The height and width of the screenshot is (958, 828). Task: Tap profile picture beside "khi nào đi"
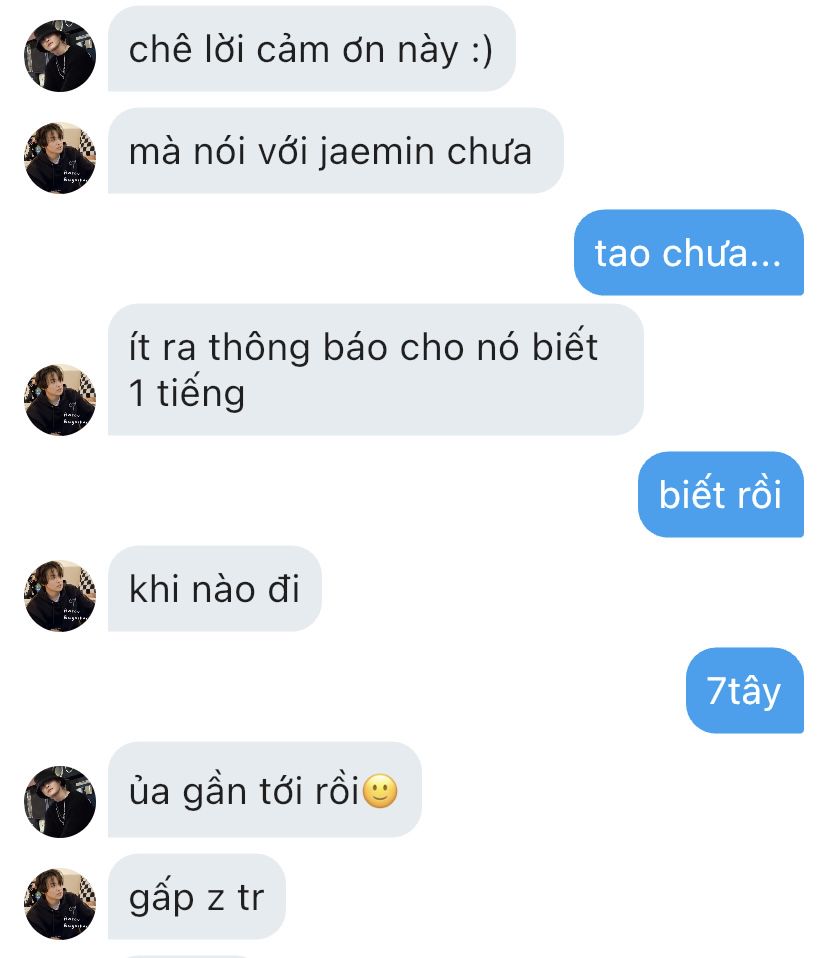[60, 596]
